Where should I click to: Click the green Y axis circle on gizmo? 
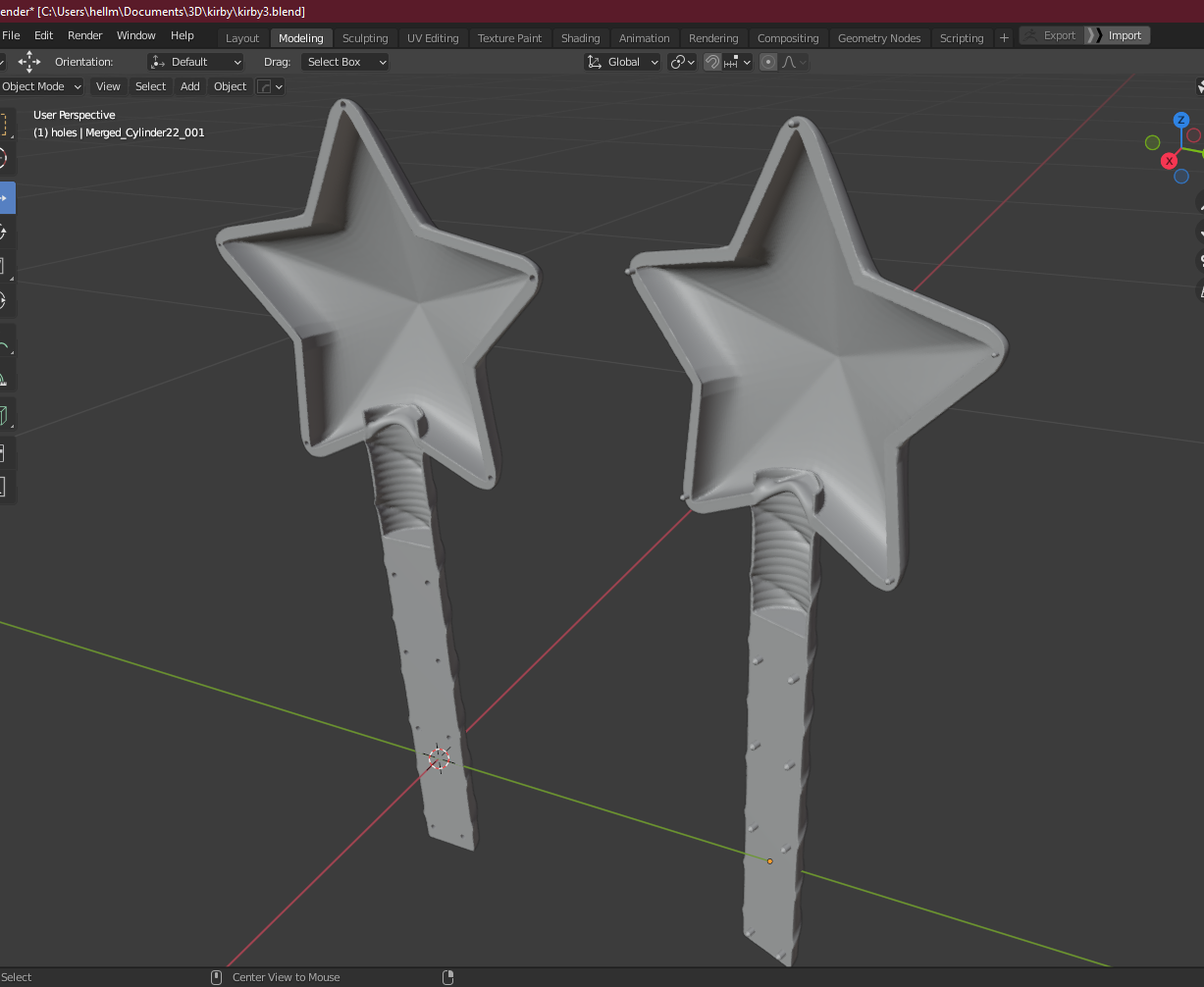tap(1152, 143)
